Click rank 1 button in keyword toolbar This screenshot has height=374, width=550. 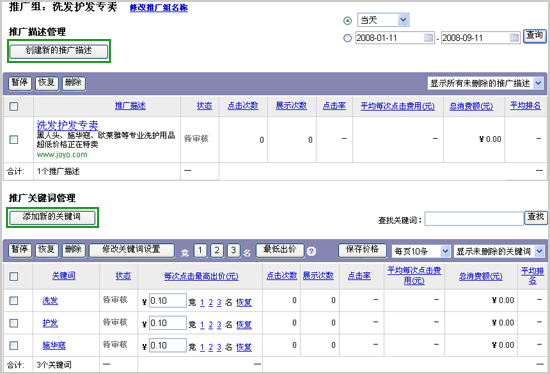pos(200,251)
